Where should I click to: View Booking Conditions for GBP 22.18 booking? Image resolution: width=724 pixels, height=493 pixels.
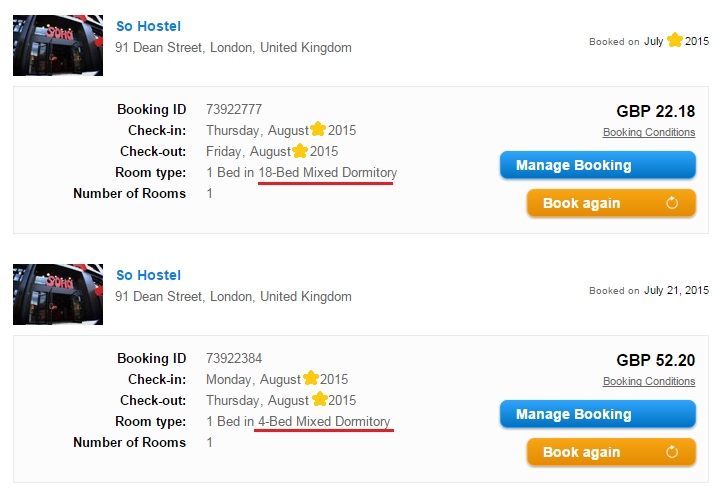pos(648,132)
